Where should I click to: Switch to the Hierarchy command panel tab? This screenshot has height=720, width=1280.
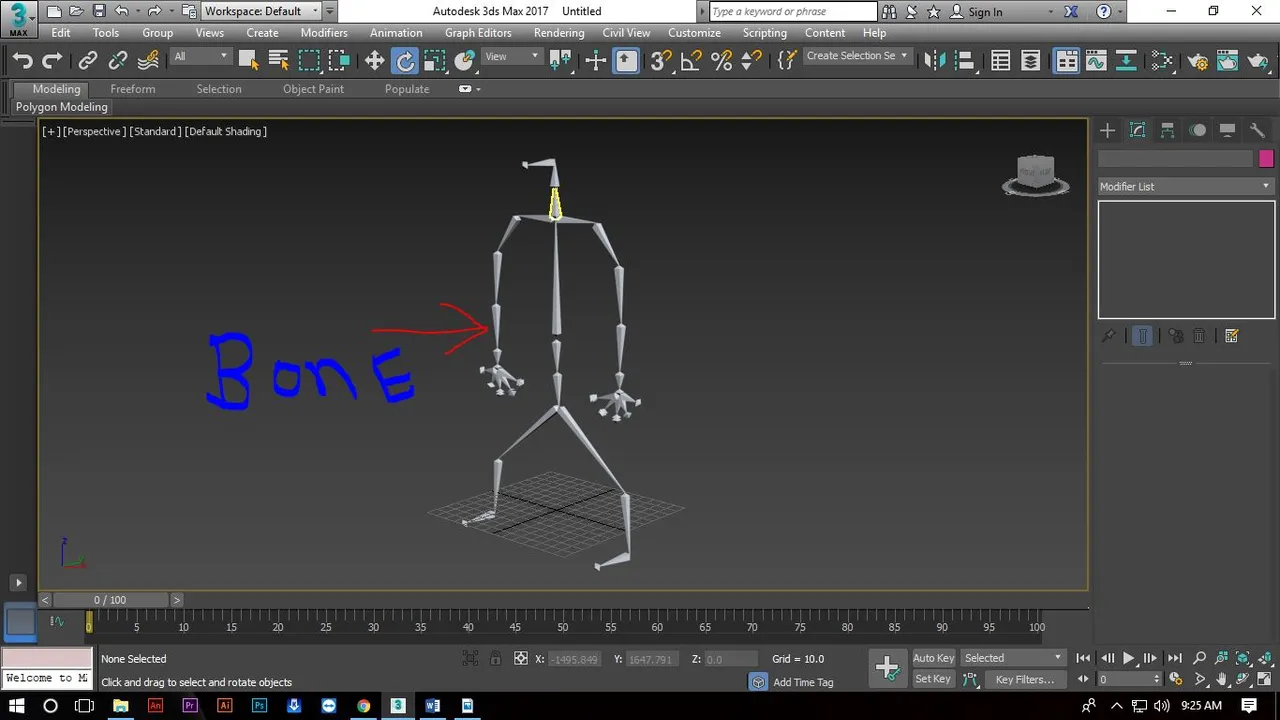[1167, 130]
